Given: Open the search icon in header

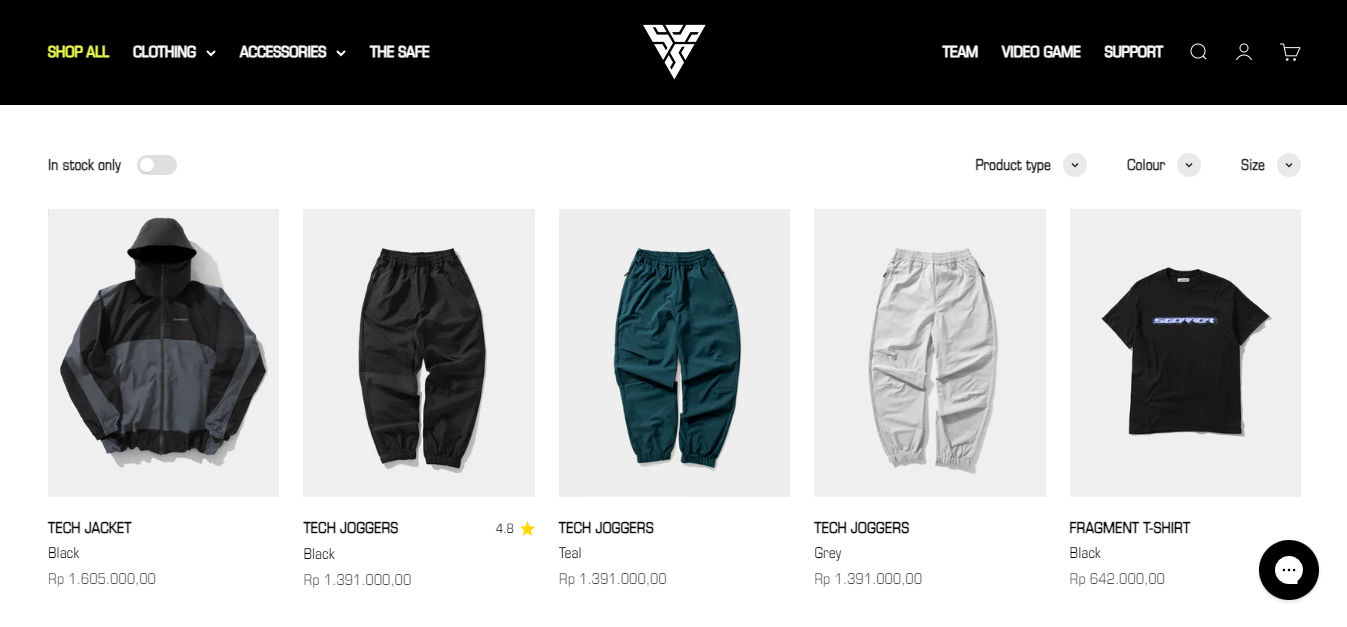Looking at the screenshot, I should click(1198, 52).
